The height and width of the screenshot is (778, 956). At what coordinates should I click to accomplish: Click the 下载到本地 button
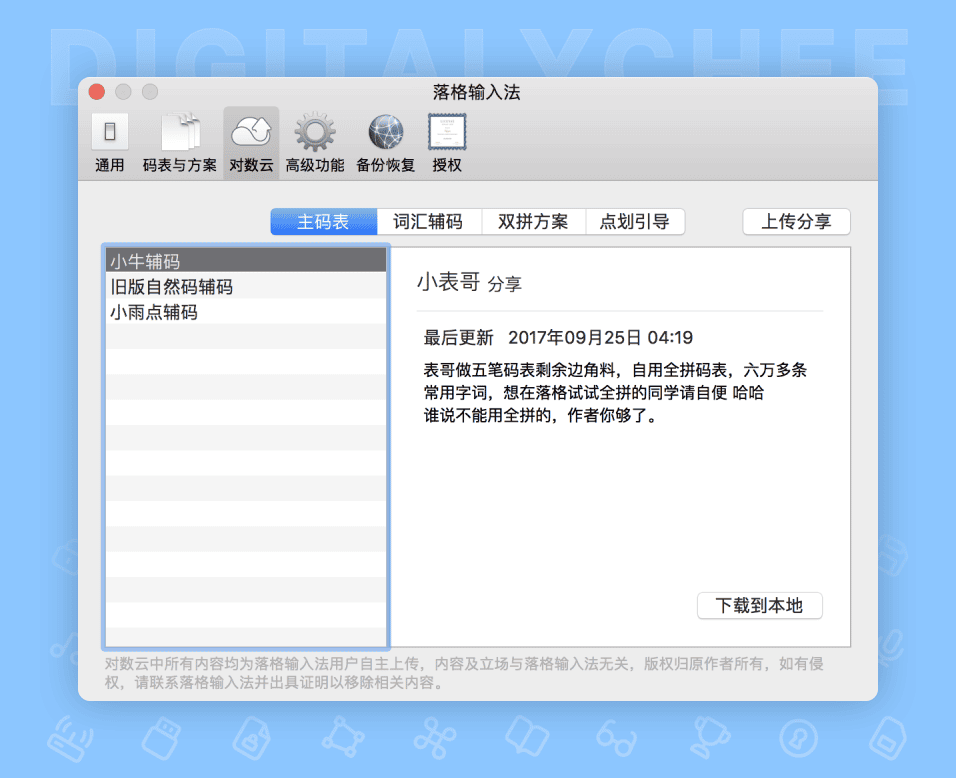point(760,605)
